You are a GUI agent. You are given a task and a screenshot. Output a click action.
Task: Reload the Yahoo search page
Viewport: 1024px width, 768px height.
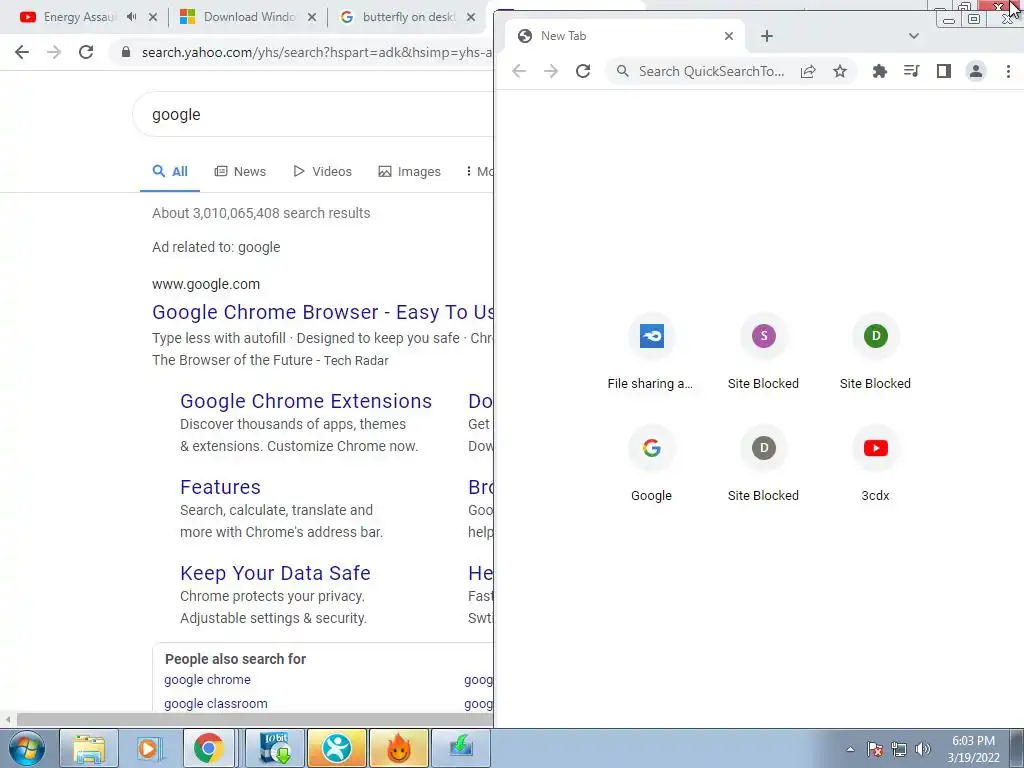click(x=86, y=52)
